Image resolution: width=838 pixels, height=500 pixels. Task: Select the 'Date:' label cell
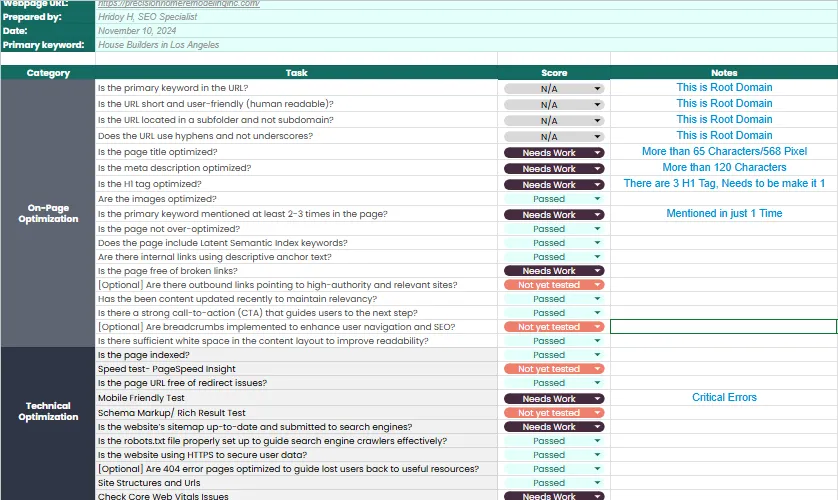(x=48, y=30)
